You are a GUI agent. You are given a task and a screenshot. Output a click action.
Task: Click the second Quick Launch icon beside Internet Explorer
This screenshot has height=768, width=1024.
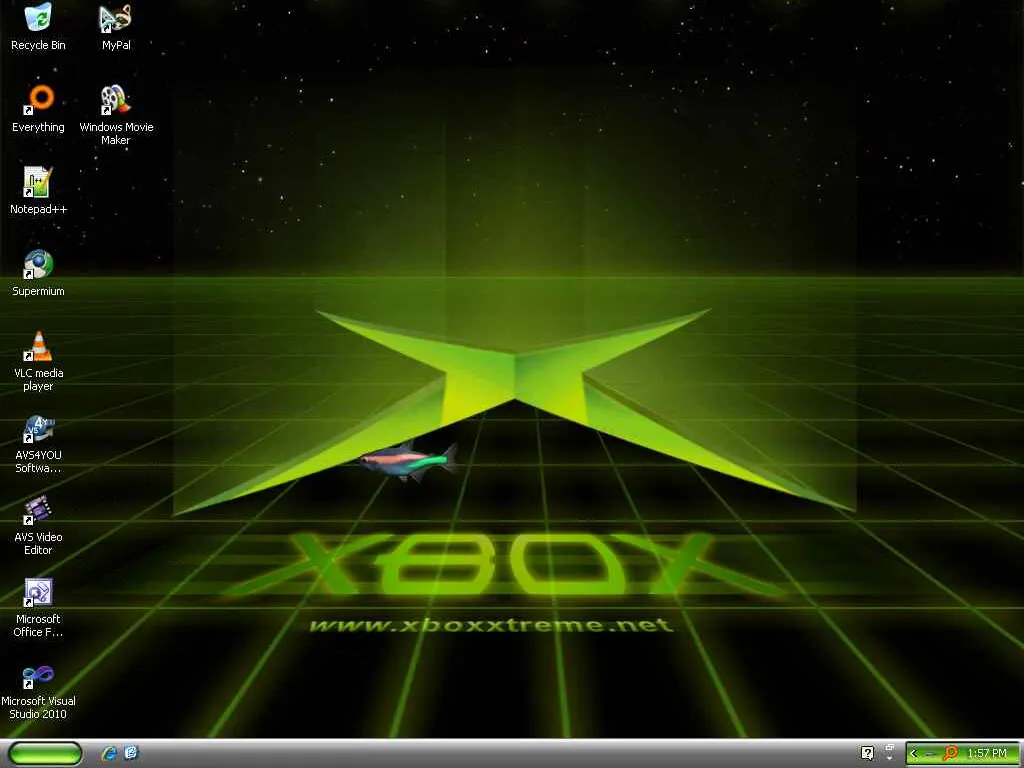point(131,753)
